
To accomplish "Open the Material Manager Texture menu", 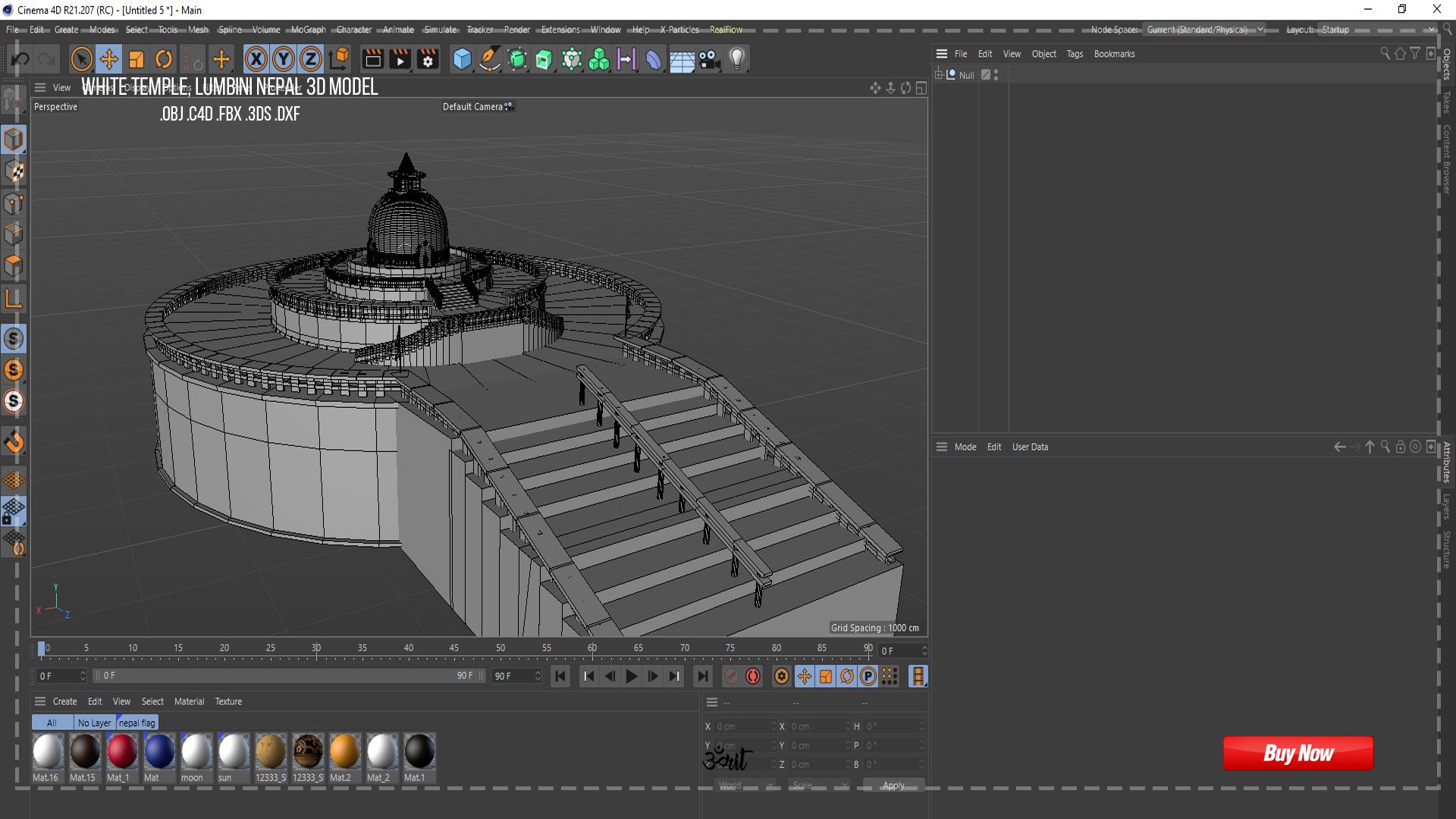I will click(228, 701).
